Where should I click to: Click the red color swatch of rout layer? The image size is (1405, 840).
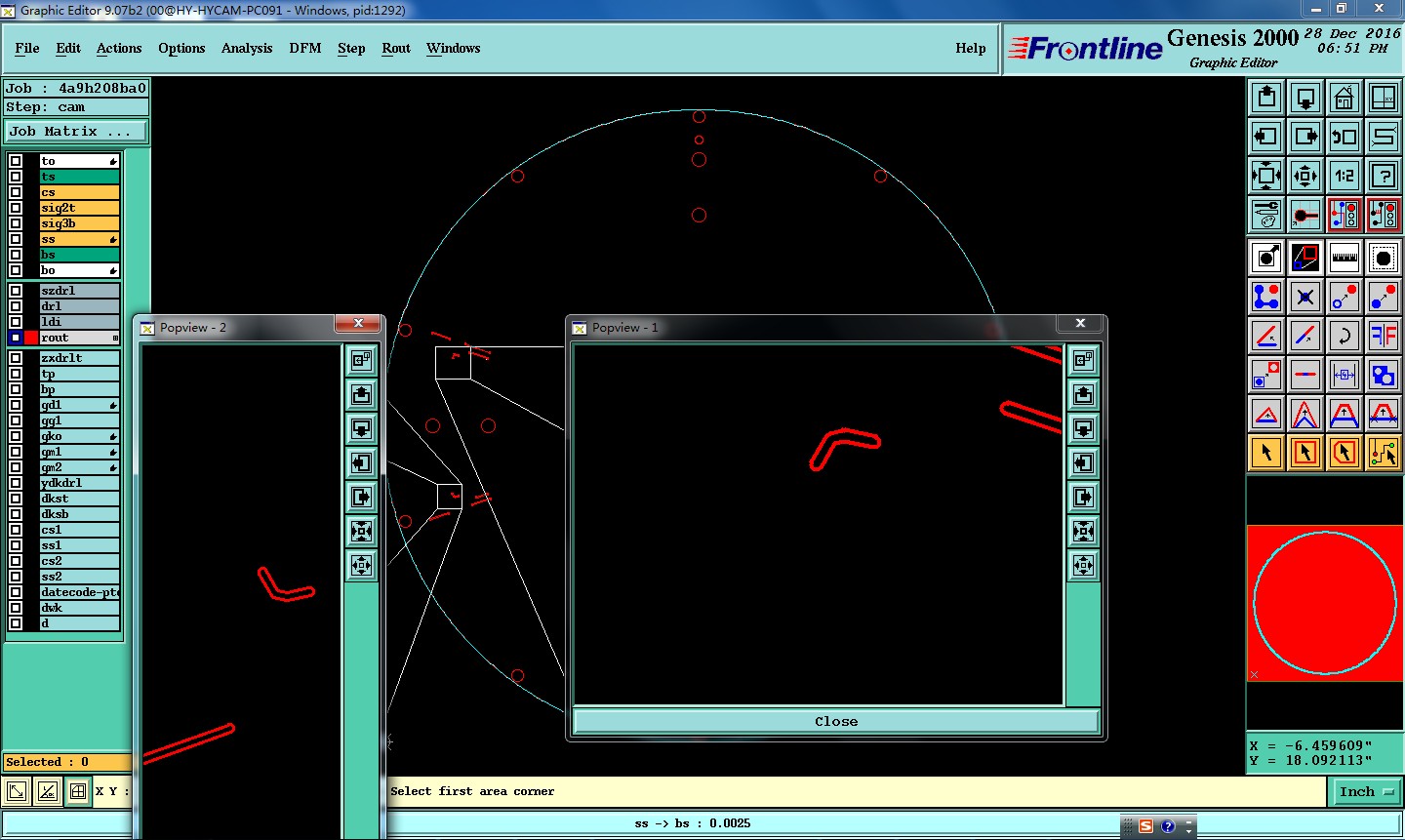tap(31, 338)
